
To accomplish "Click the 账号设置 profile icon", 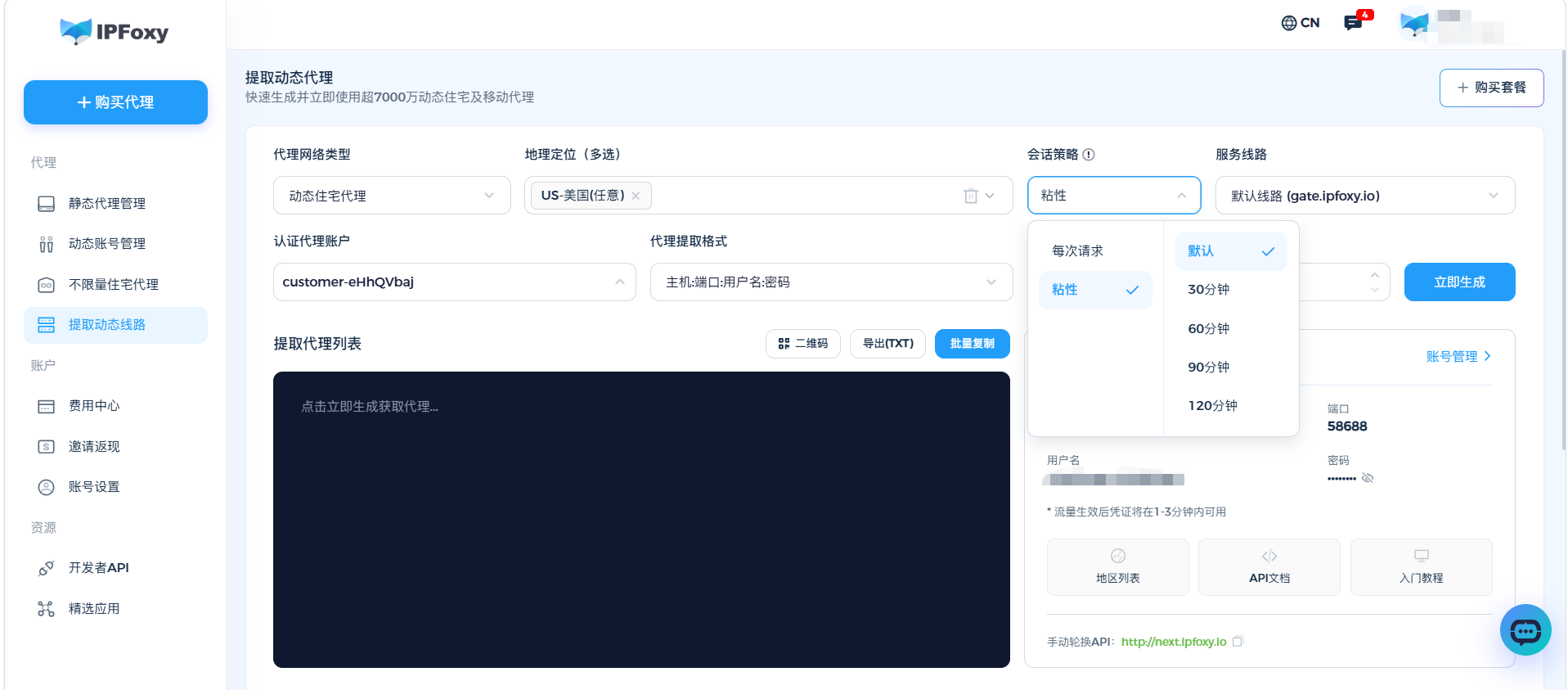I will click(47, 487).
